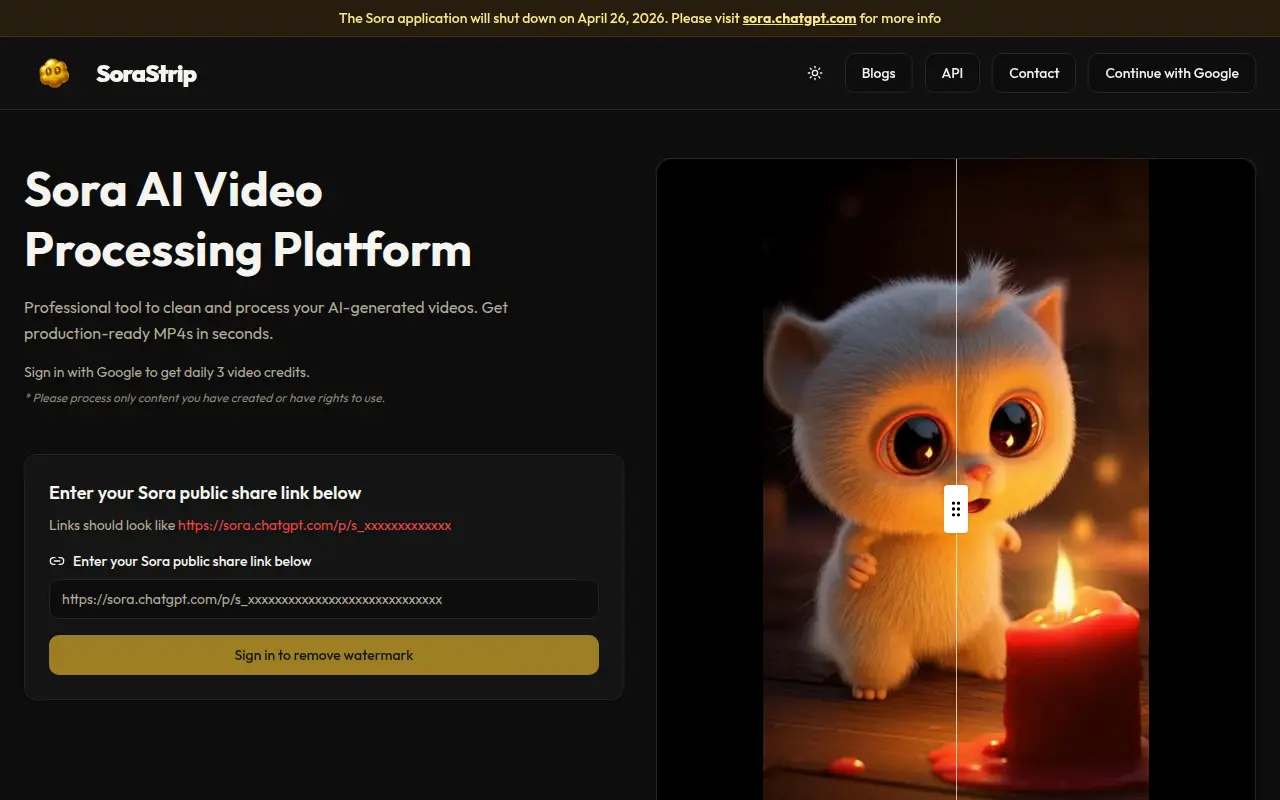Open the Contact page
This screenshot has height=800, width=1280.
click(1034, 73)
